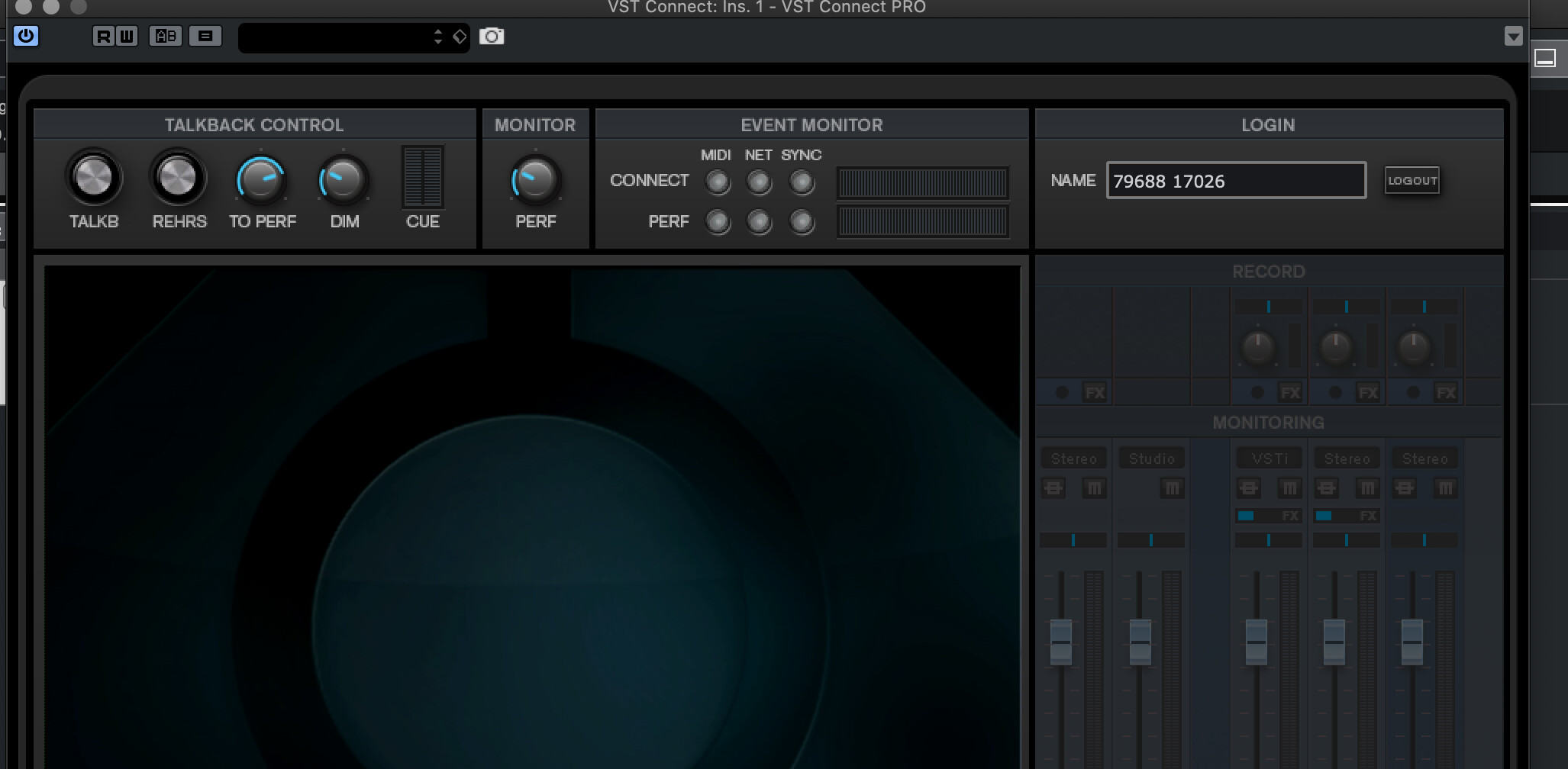Open the plug-in functions dropdown triangle
This screenshot has height=769, width=1568.
[1513, 36]
